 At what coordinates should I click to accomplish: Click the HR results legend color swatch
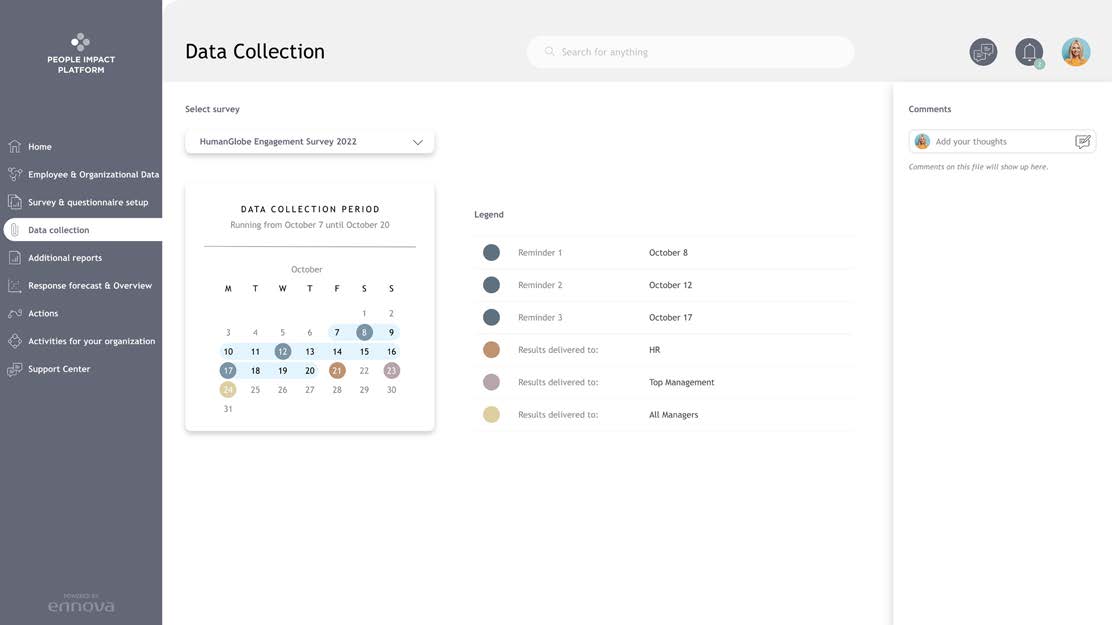491,350
